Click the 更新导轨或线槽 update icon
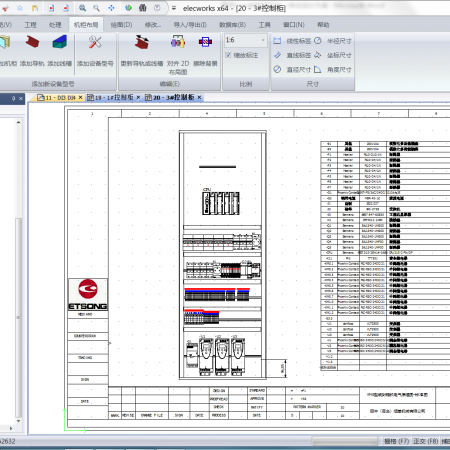The height and width of the screenshot is (450, 450). pyautogui.click(x=142, y=42)
